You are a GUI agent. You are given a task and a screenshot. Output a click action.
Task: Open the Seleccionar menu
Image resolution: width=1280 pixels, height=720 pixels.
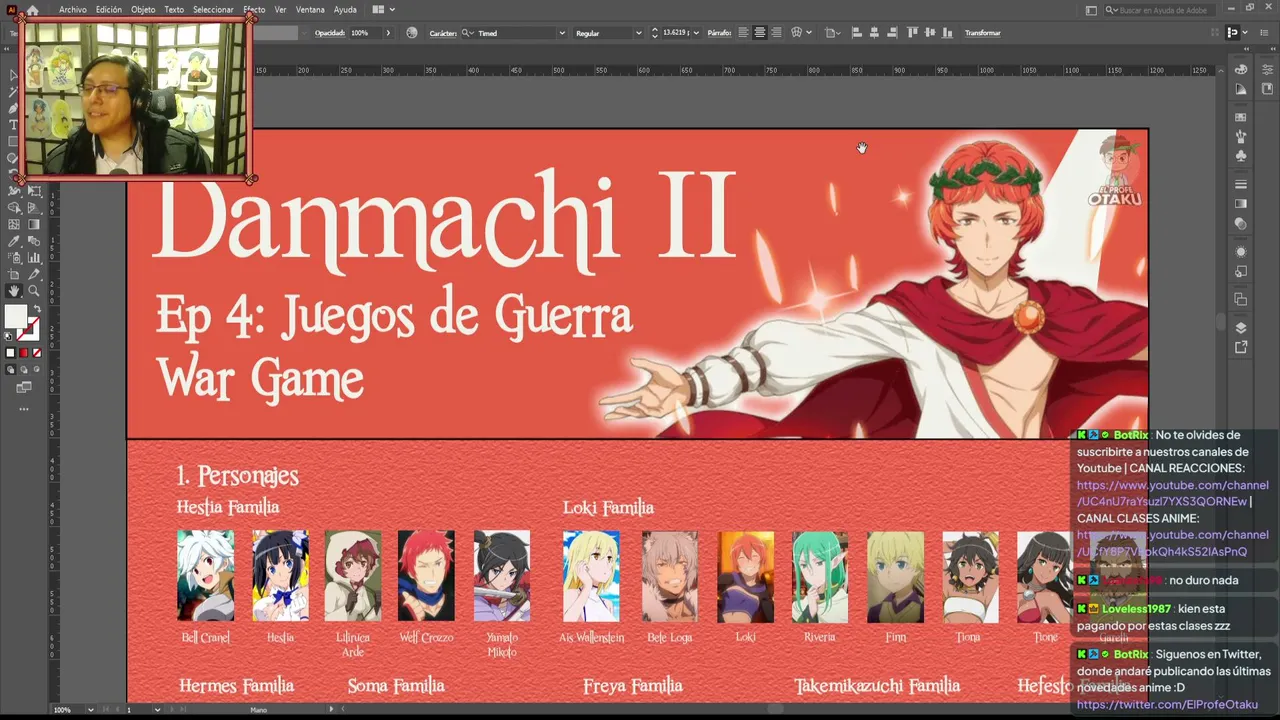(213, 10)
